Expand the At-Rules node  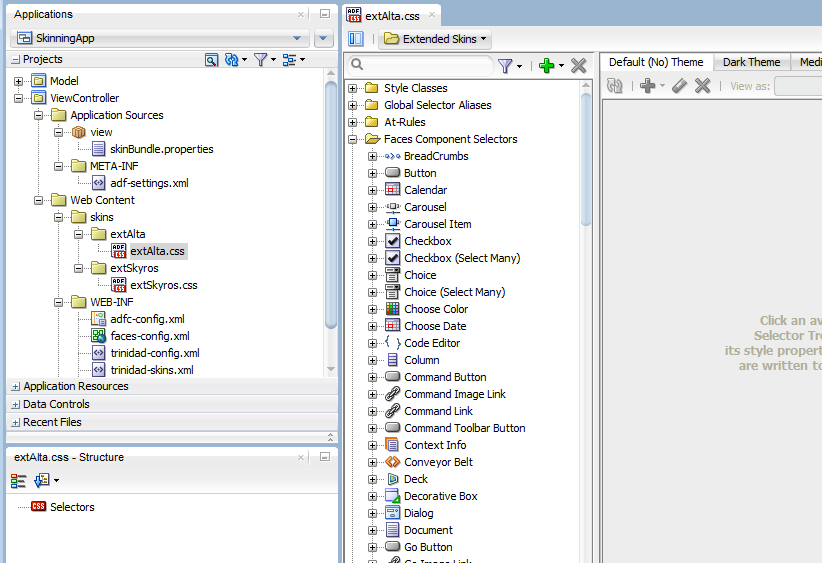pyautogui.click(x=352, y=122)
